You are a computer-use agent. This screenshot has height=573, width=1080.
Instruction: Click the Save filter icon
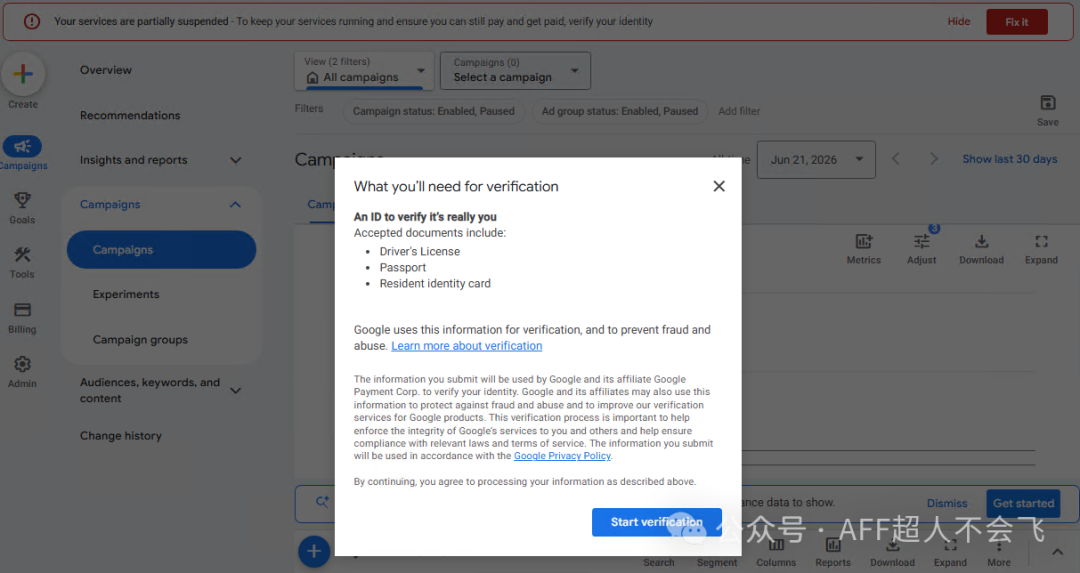[x=1047, y=103]
